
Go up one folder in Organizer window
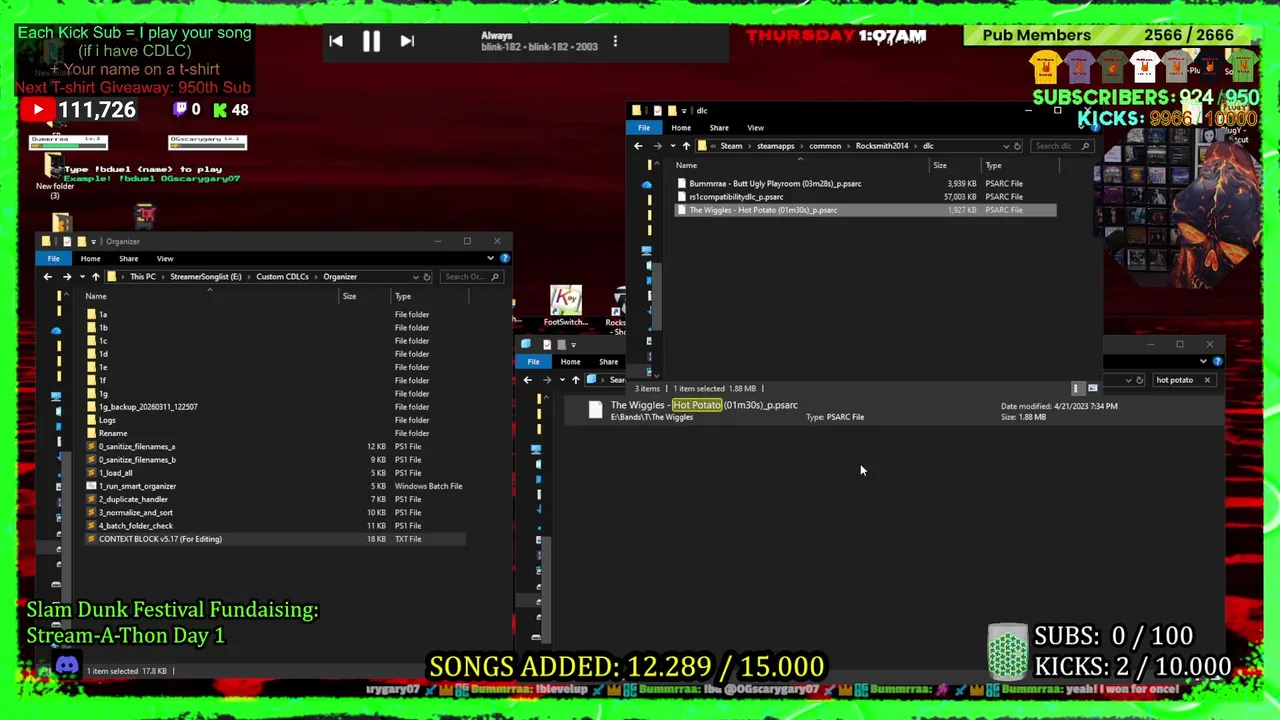[95, 277]
